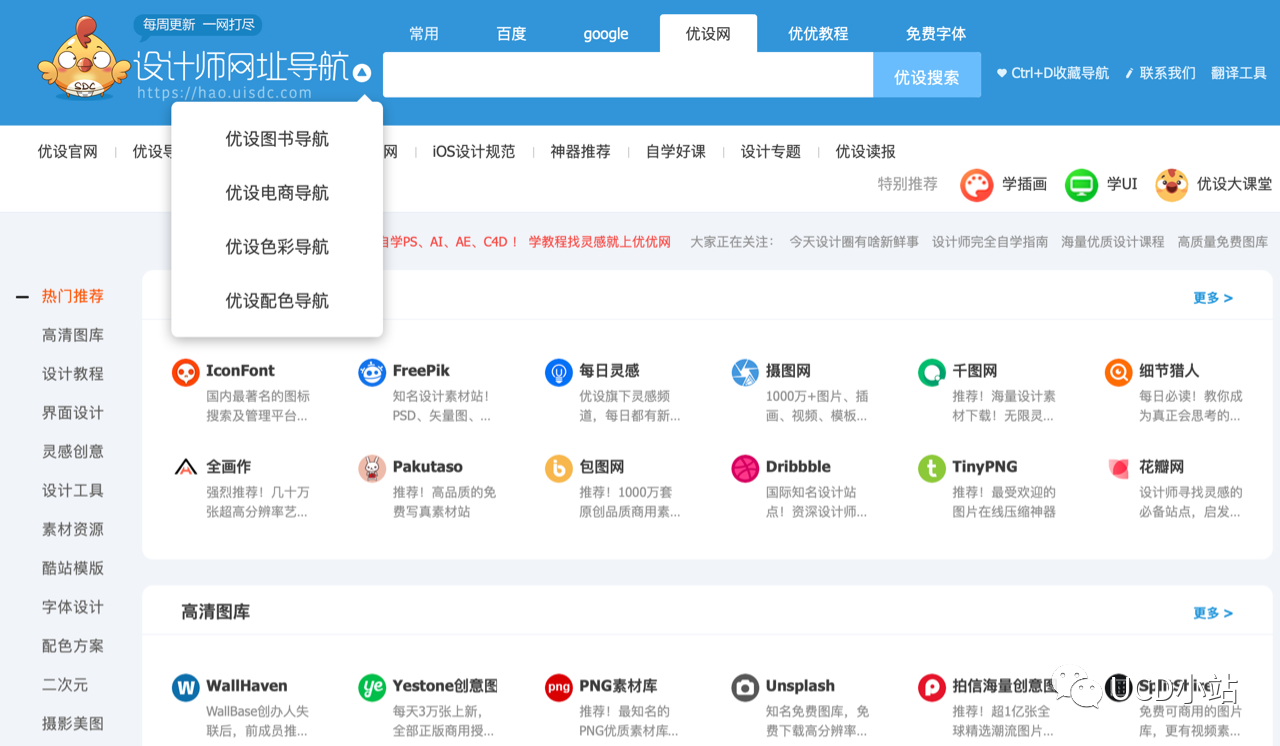Click the TinyPNG green icon
1280x746 pixels.
(x=932, y=468)
